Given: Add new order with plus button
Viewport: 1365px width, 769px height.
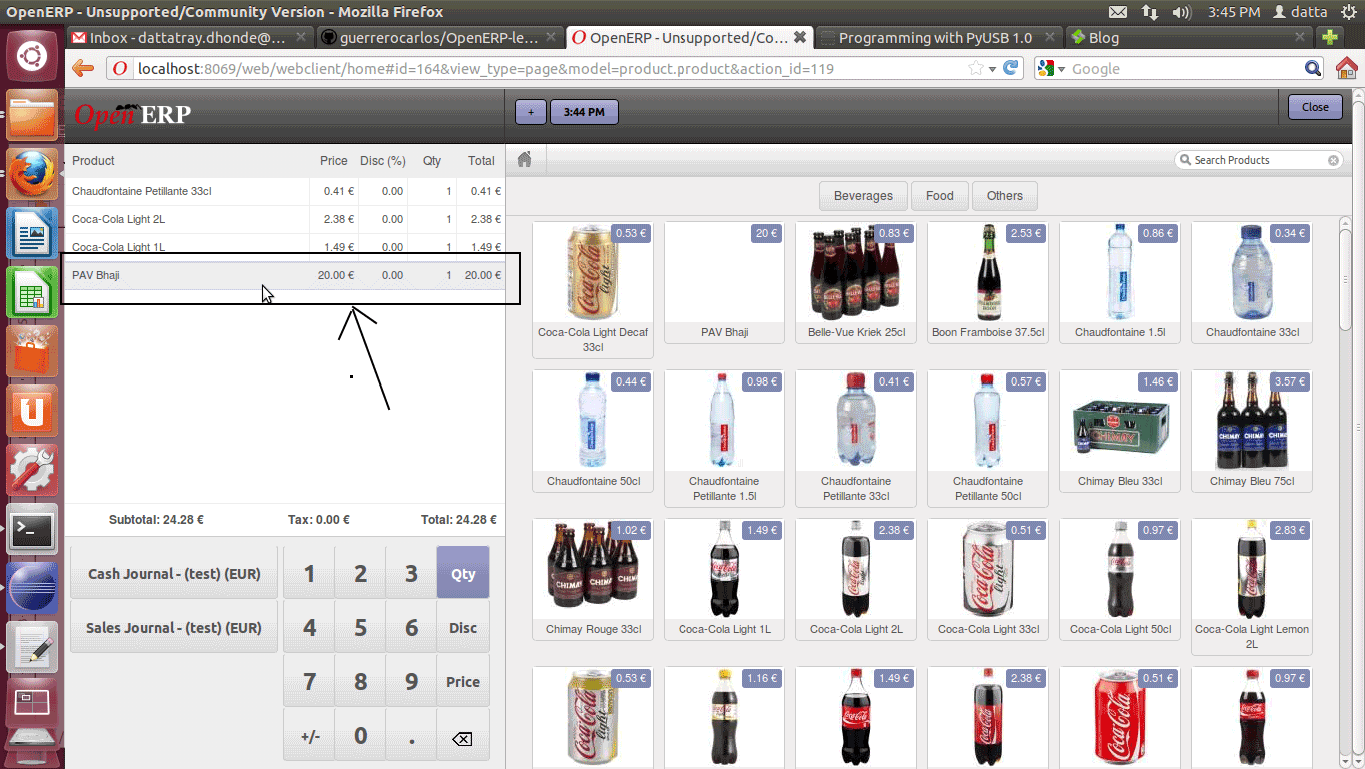Looking at the screenshot, I should click(530, 112).
